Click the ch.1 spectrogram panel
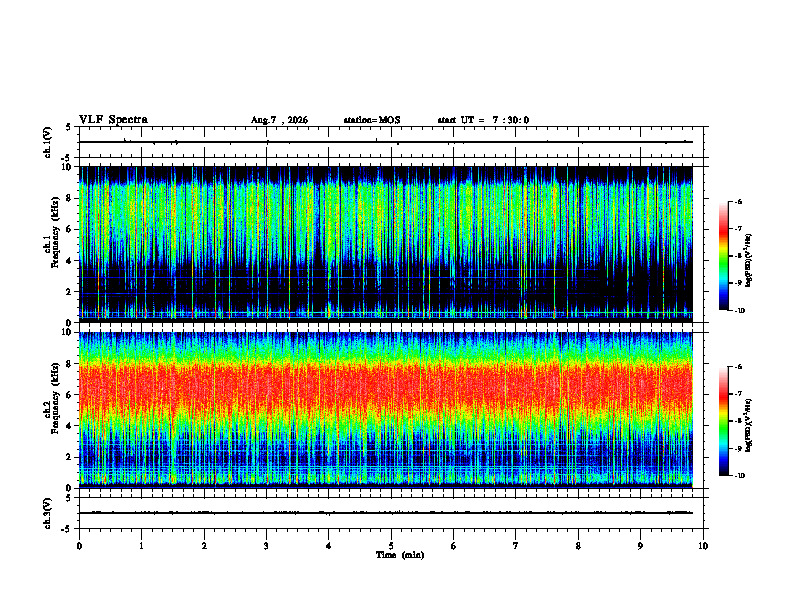This screenshot has width=792, height=612. pos(386,244)
